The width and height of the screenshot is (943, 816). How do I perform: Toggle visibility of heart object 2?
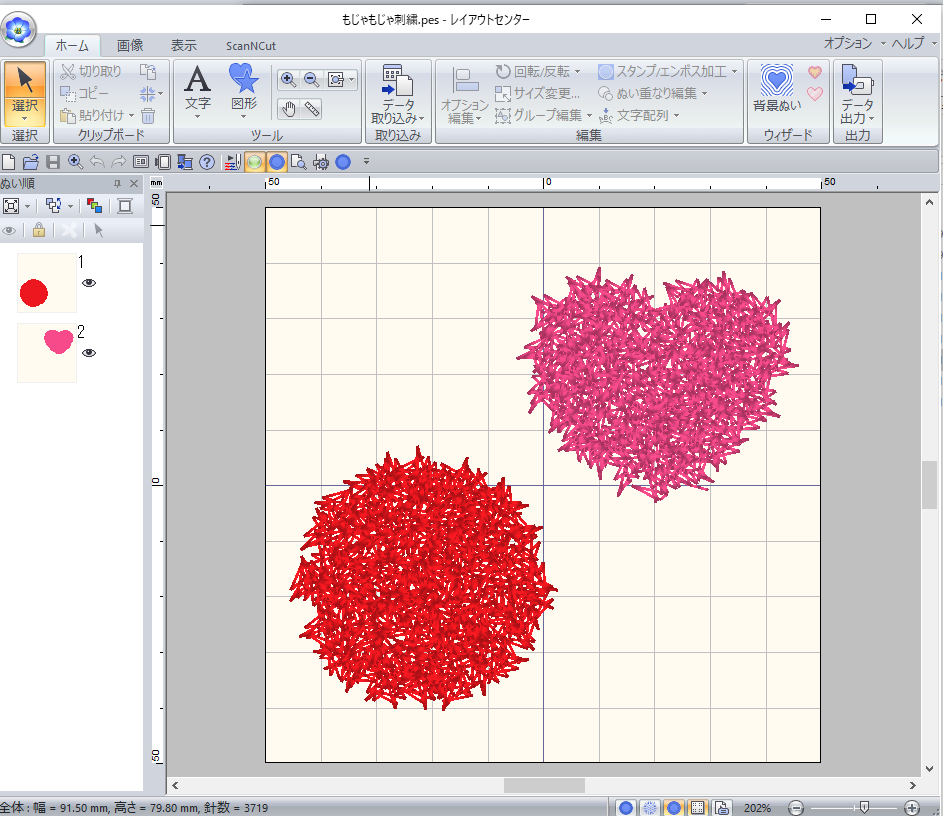pos(89,352)
